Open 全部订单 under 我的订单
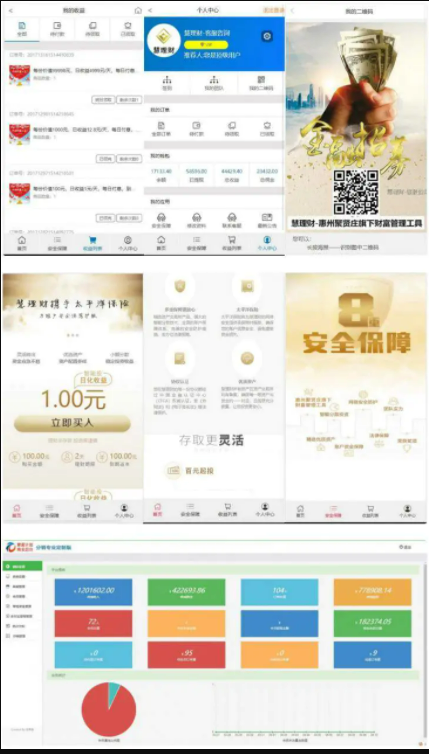This screenshot has height=754, width=429. pos(161,129)
